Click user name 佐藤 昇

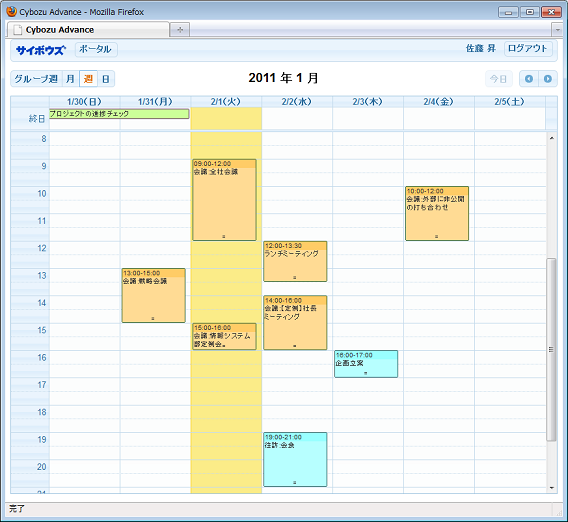point(480,49)
